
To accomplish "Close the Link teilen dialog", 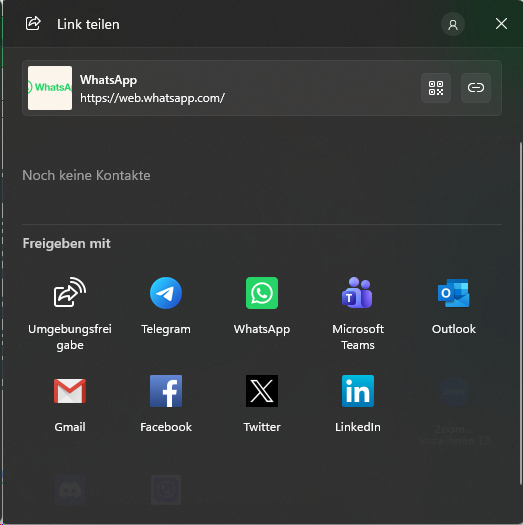I will pos(501,24).
